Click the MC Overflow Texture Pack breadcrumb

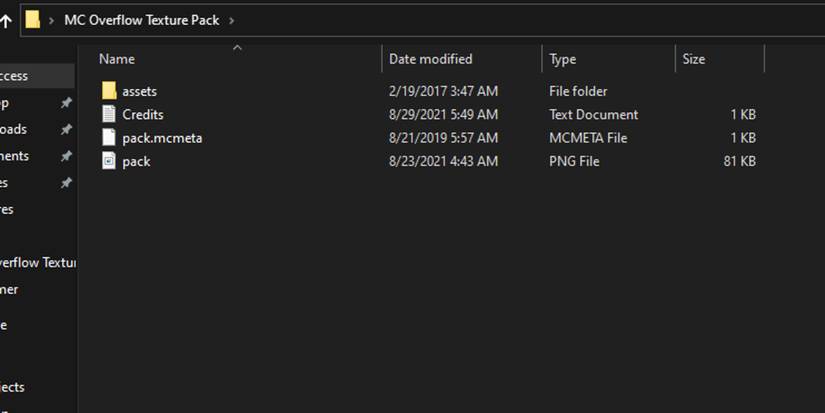(141, 19)
